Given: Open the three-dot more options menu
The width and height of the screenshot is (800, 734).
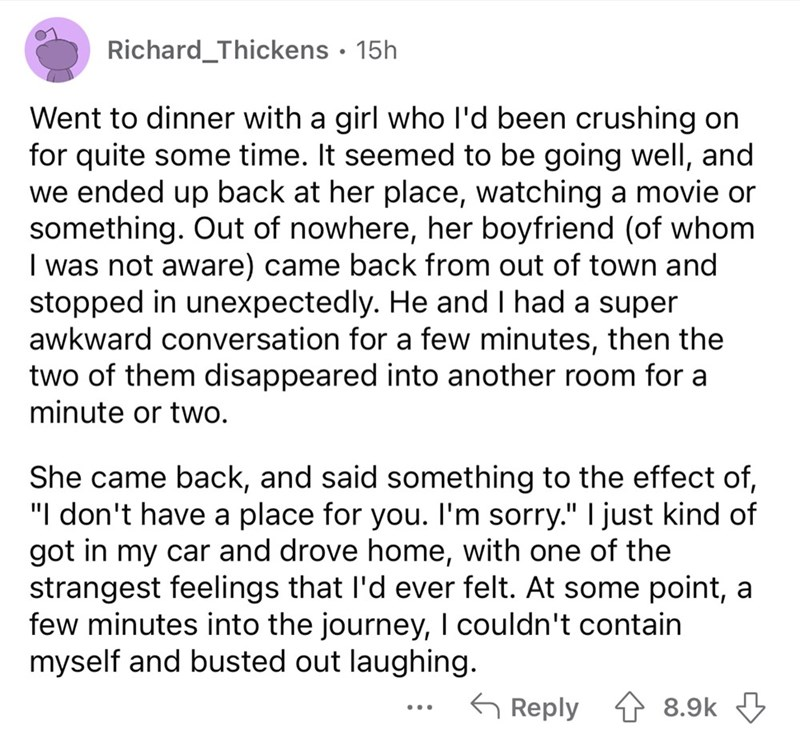Looking at the screenshot, I should pos(424,706).
